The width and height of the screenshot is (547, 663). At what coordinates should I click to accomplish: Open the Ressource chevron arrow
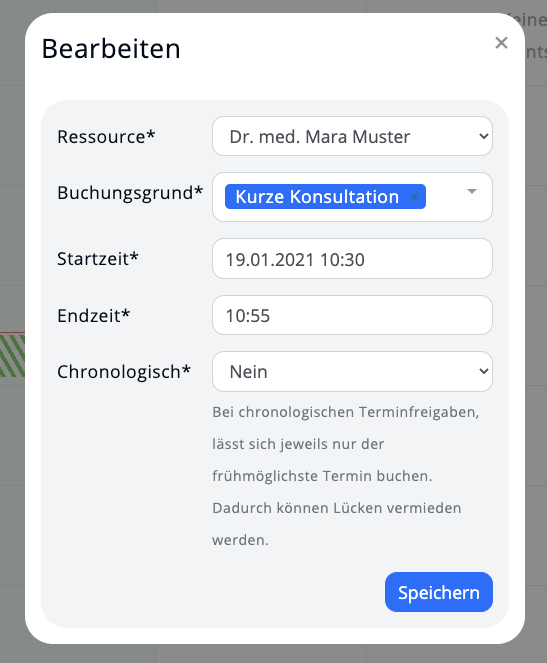pyautogui.click(x=484, y=136)
